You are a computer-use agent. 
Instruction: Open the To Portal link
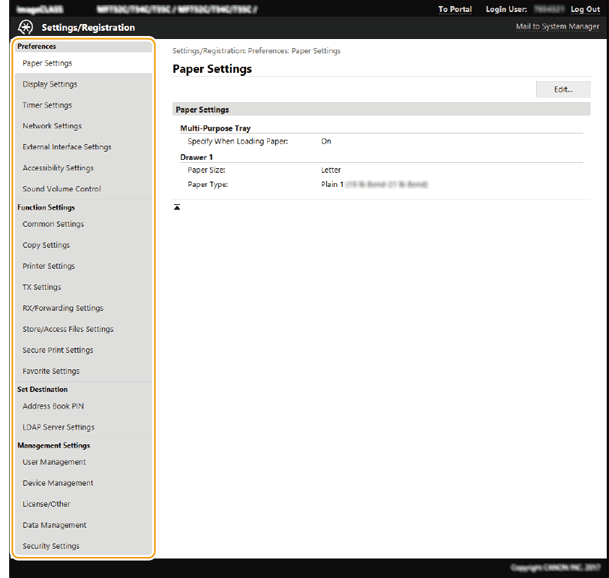tap(455, 9)
